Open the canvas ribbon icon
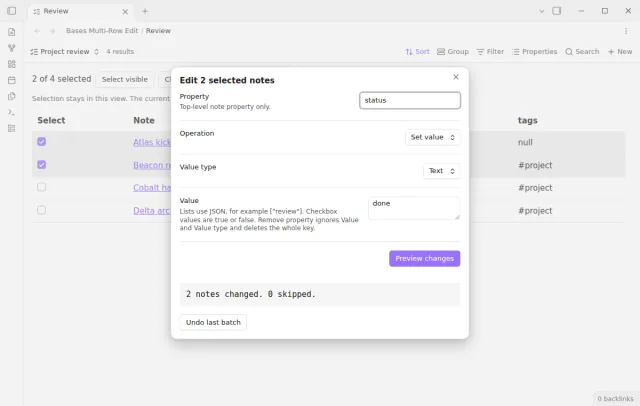The height and width of the screenshot is (406, 640). [11, 64]
